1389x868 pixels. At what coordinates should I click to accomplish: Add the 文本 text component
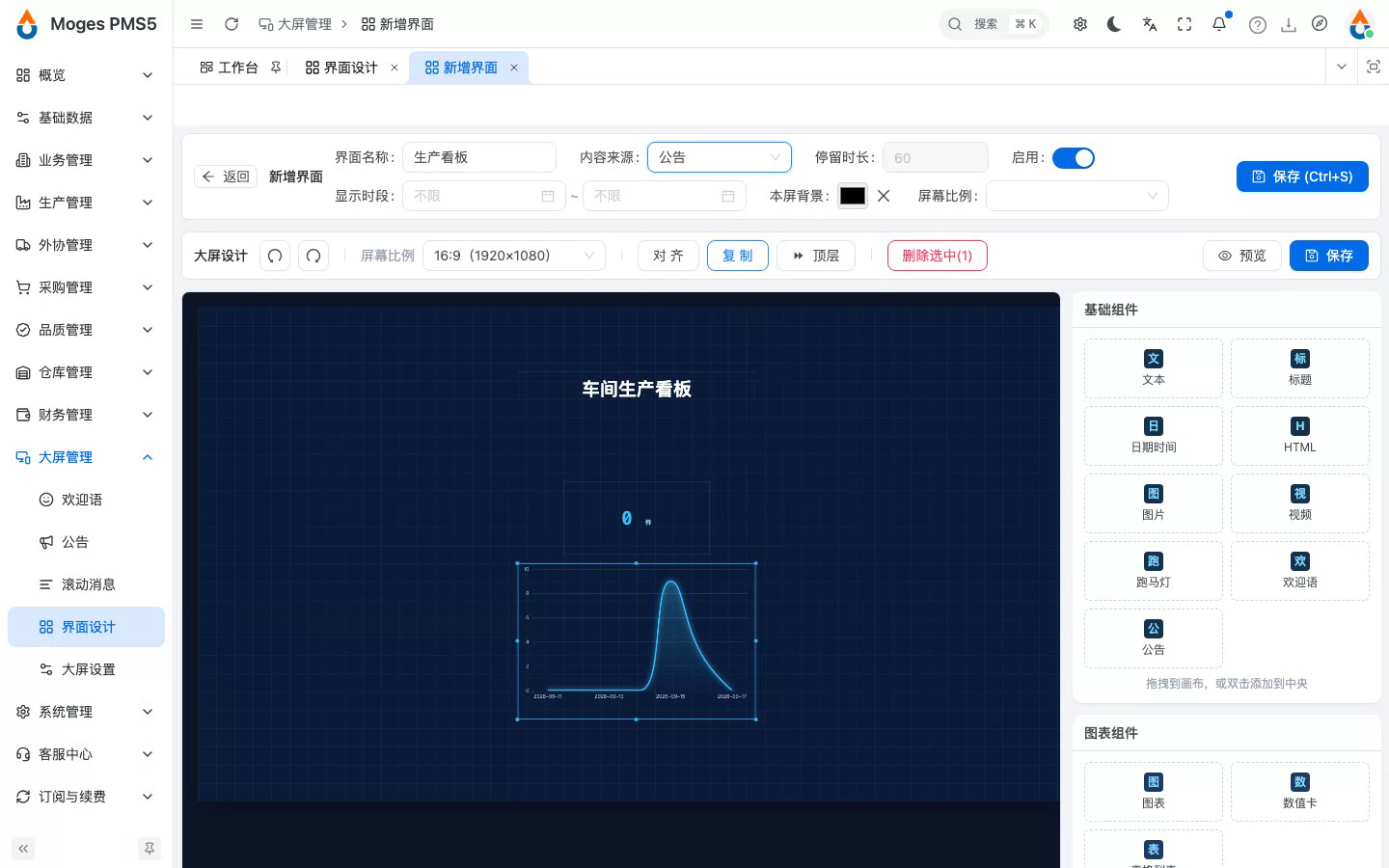pos(1154,368)
